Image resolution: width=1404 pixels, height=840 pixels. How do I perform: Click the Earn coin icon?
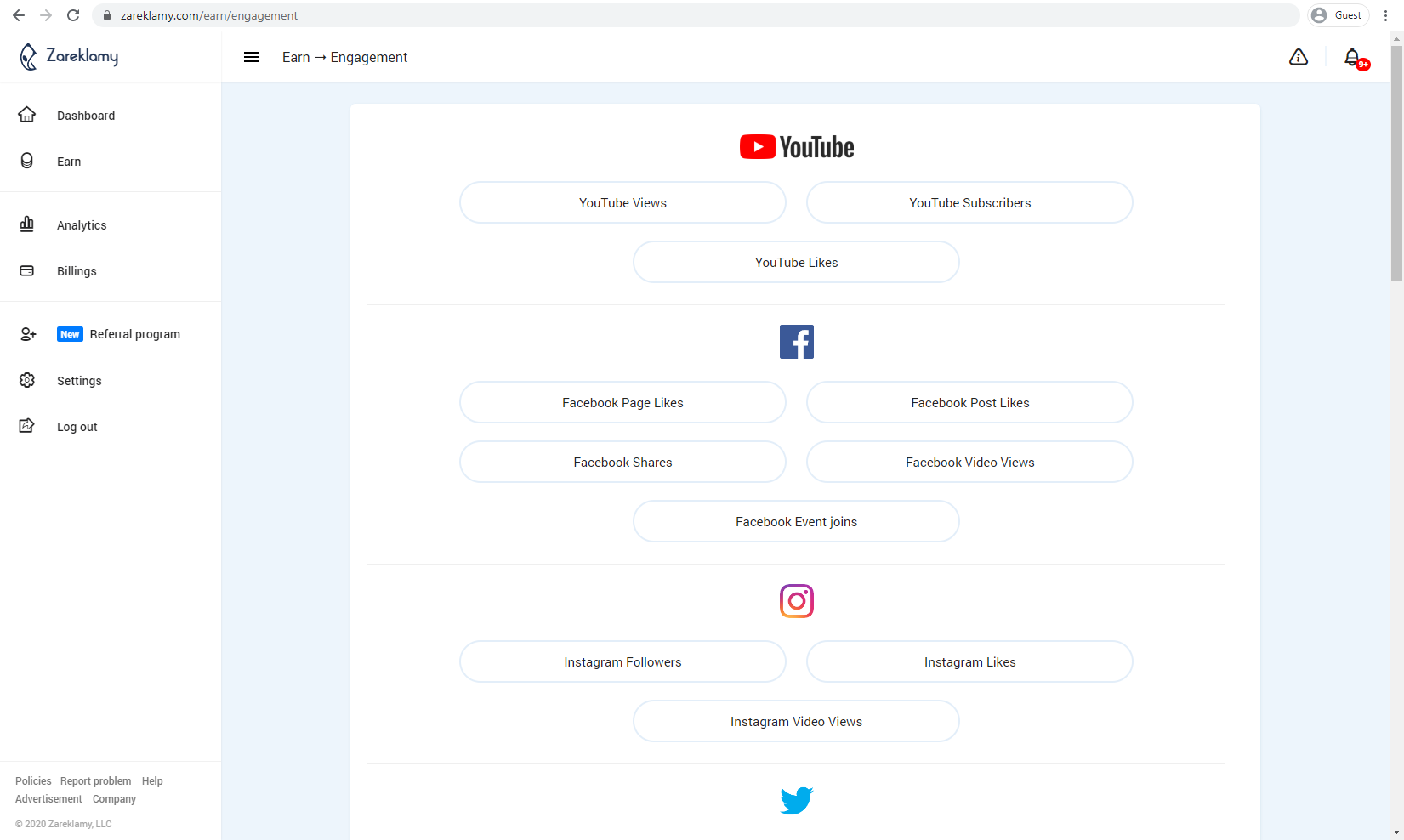pos(27,161)
